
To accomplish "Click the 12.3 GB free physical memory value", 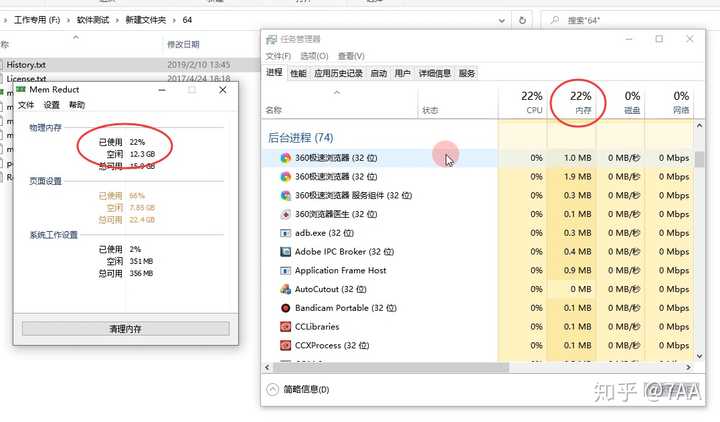I will [142, 154].
